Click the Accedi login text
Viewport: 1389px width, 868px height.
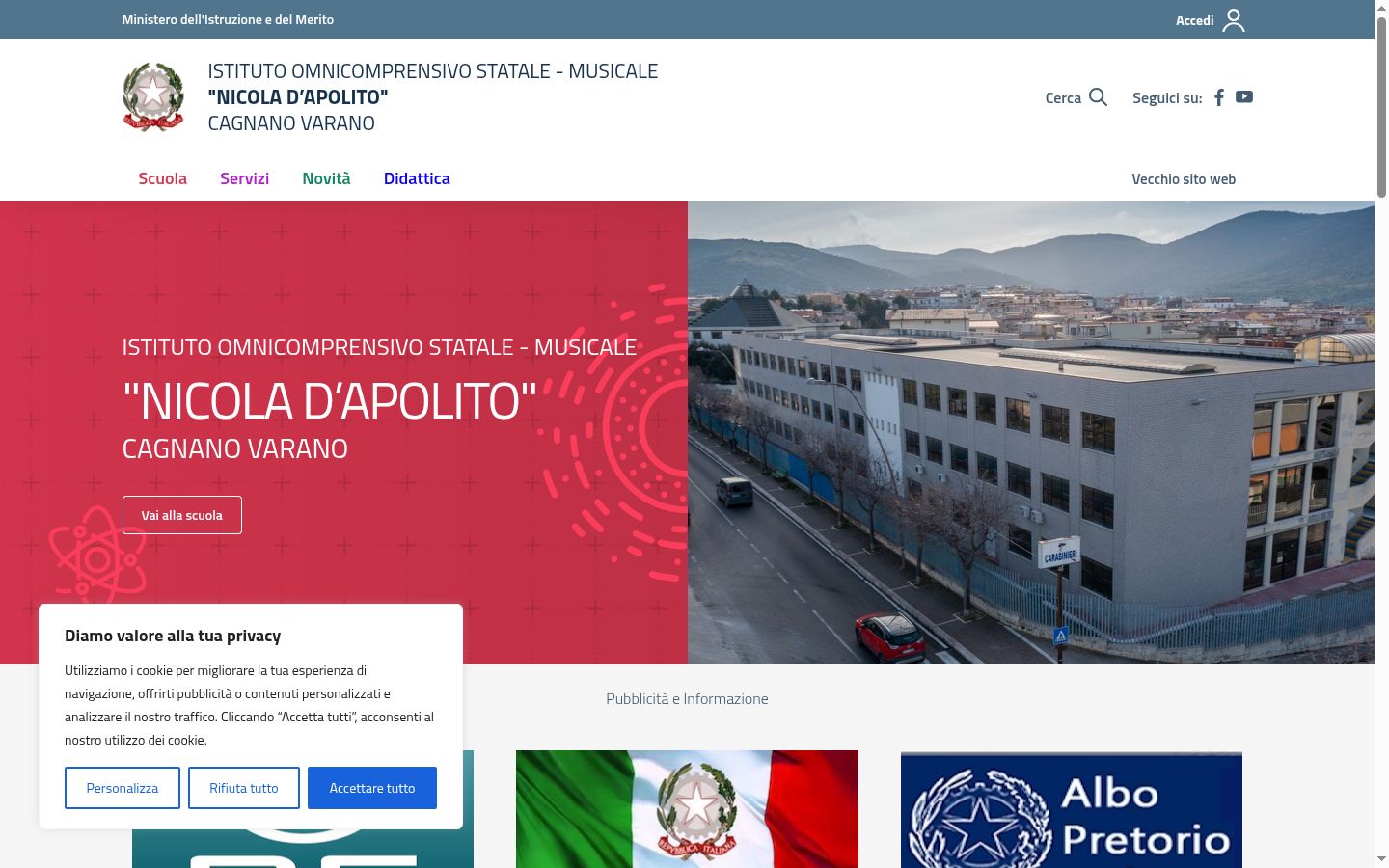(1194, 20)
